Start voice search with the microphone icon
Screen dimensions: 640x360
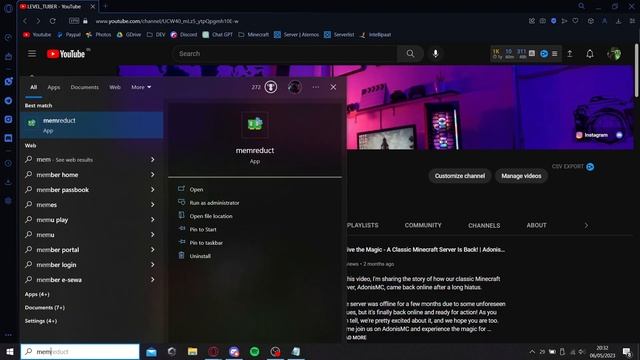pos(436,53)
